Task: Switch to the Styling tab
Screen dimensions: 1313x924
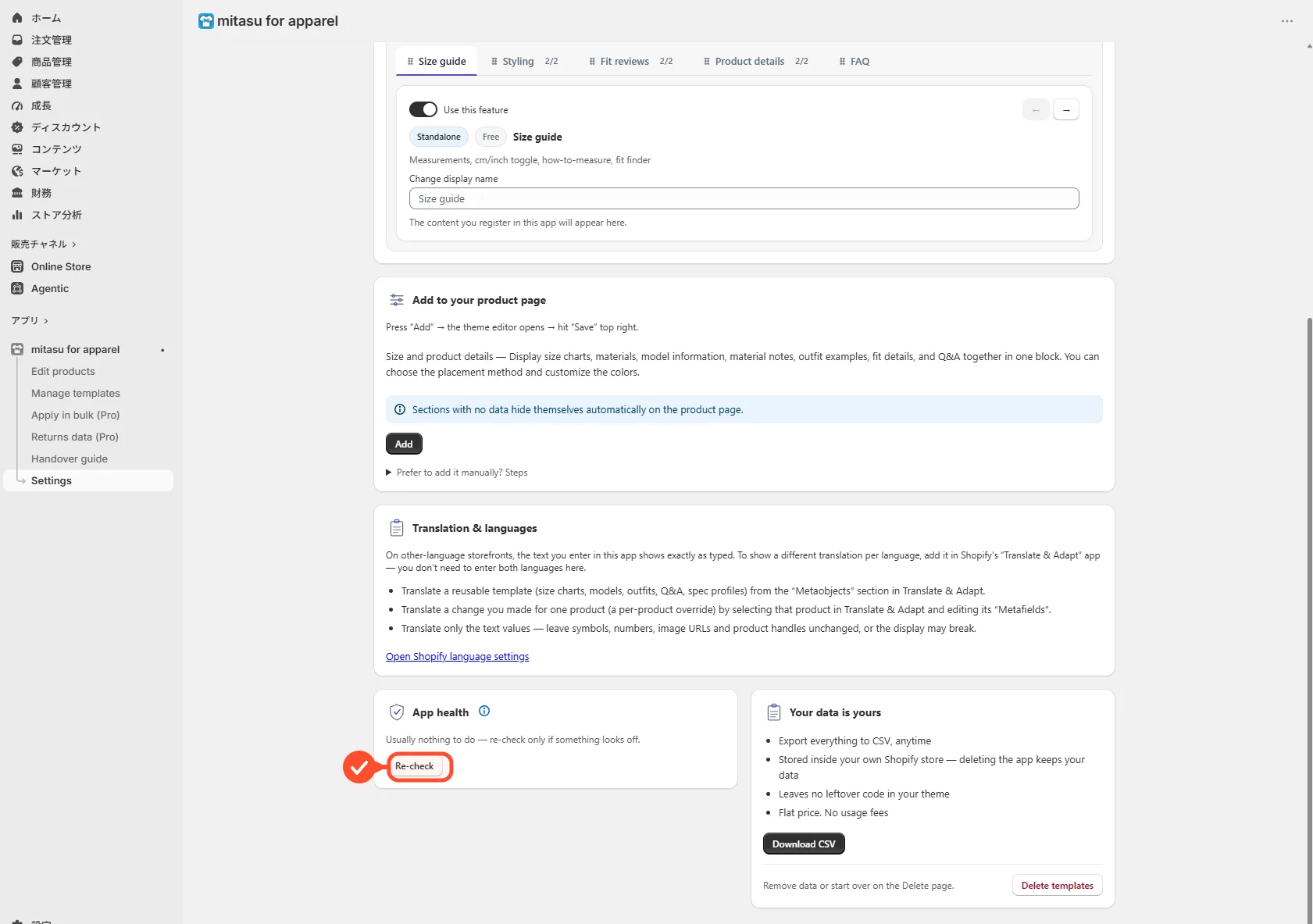Action: click(524, 61)
